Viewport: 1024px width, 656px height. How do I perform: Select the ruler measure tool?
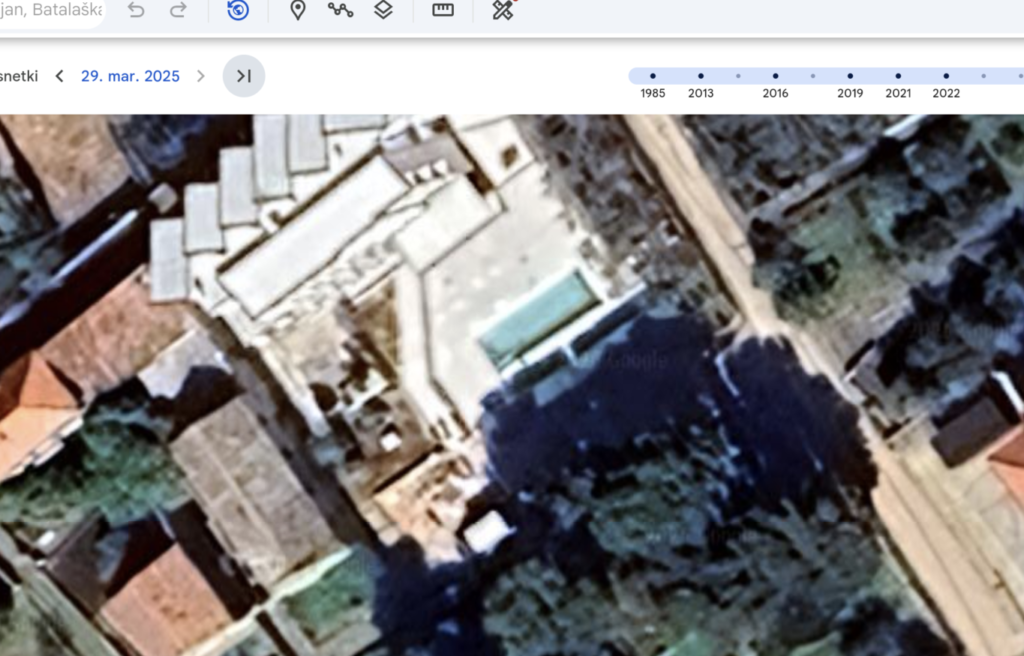443,10
